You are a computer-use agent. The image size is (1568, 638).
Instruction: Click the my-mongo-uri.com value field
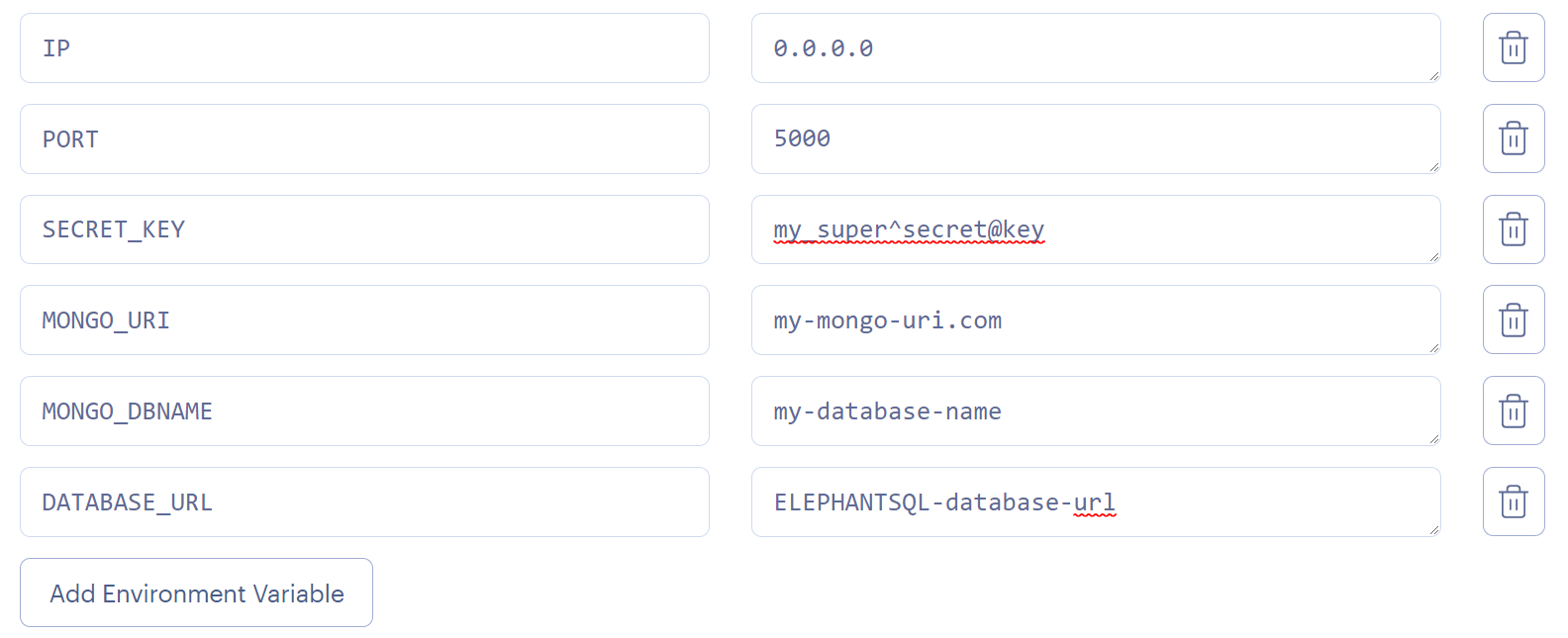[1096, 319]
